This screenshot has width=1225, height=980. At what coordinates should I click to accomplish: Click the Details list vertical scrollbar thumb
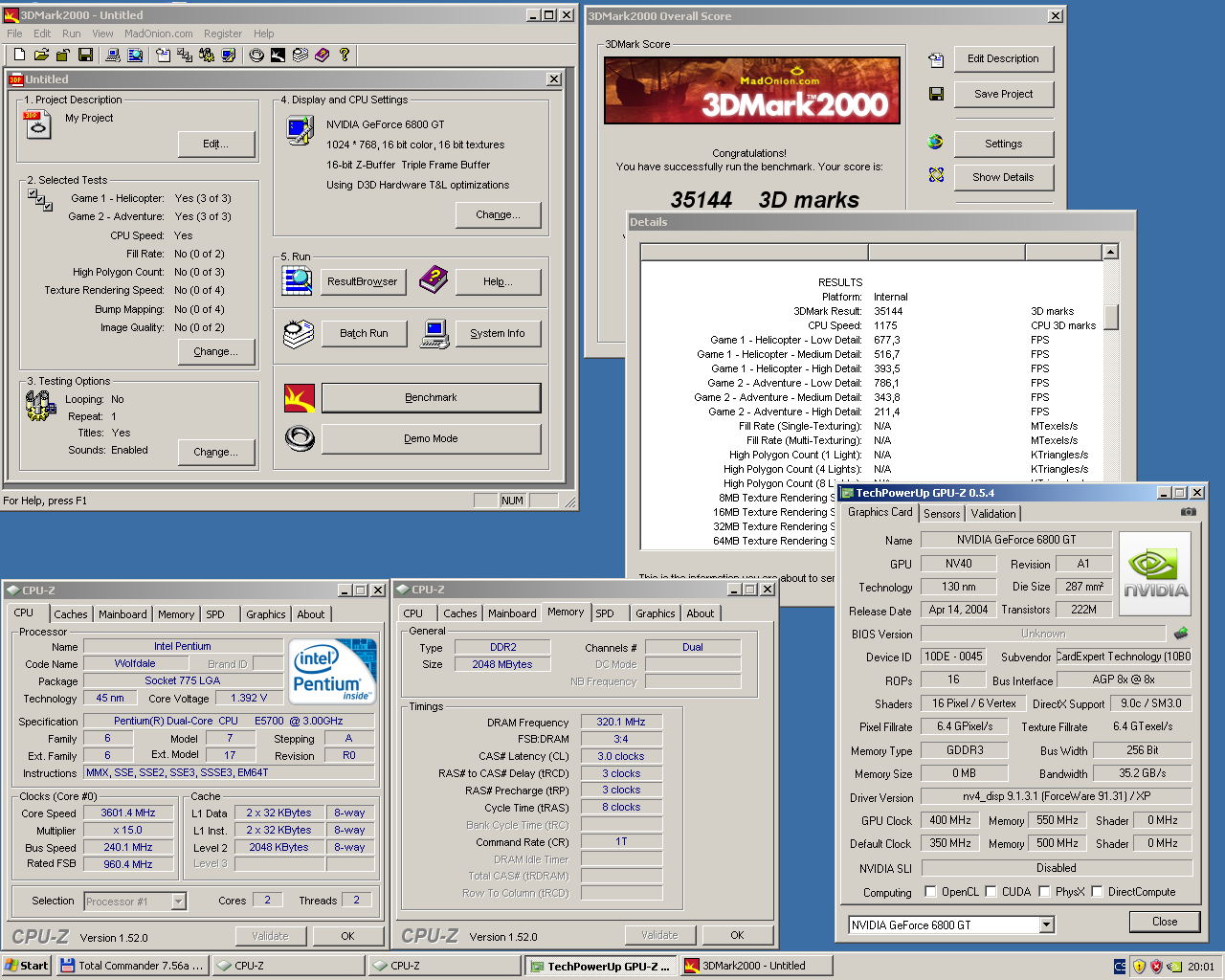pyautogui.click(x=1111, y=317)
